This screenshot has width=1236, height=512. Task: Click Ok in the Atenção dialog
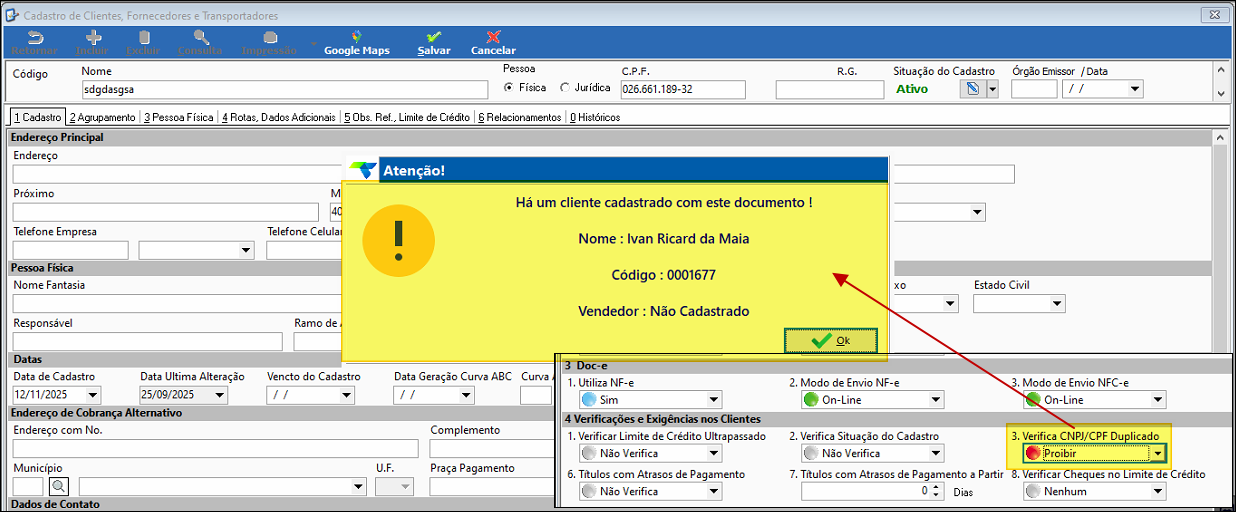(x=831, y=341)
